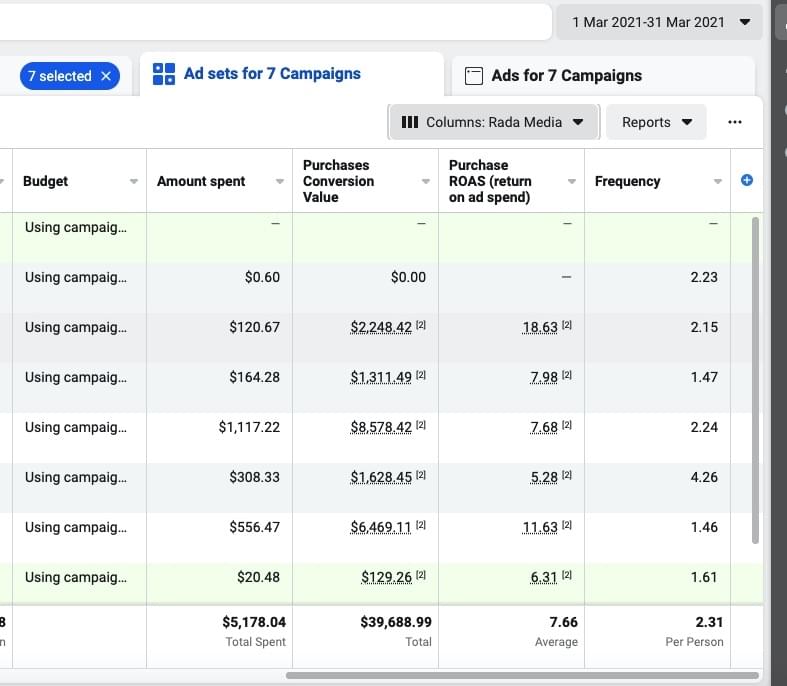Click the horizontal scrollbar below the table

(x=520, y=676)
